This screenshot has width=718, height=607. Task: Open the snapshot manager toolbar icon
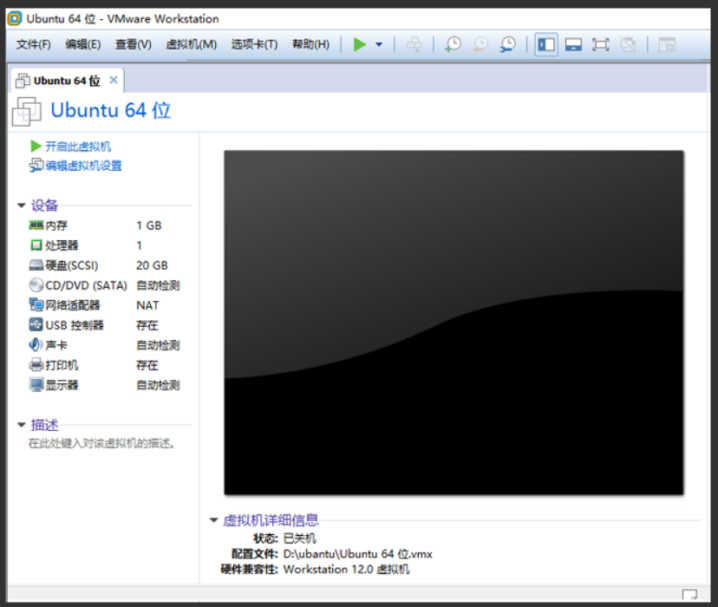click(507, 44)
